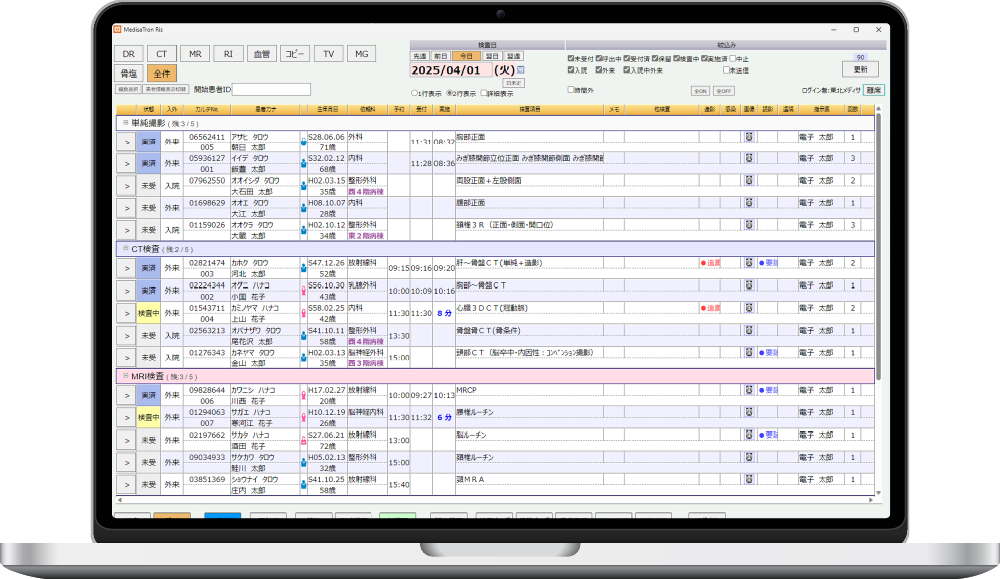Open image icon for patient サカタ ハナコ
The height and width of the screenshot is (579, 1000).
(x=749, y=434)
